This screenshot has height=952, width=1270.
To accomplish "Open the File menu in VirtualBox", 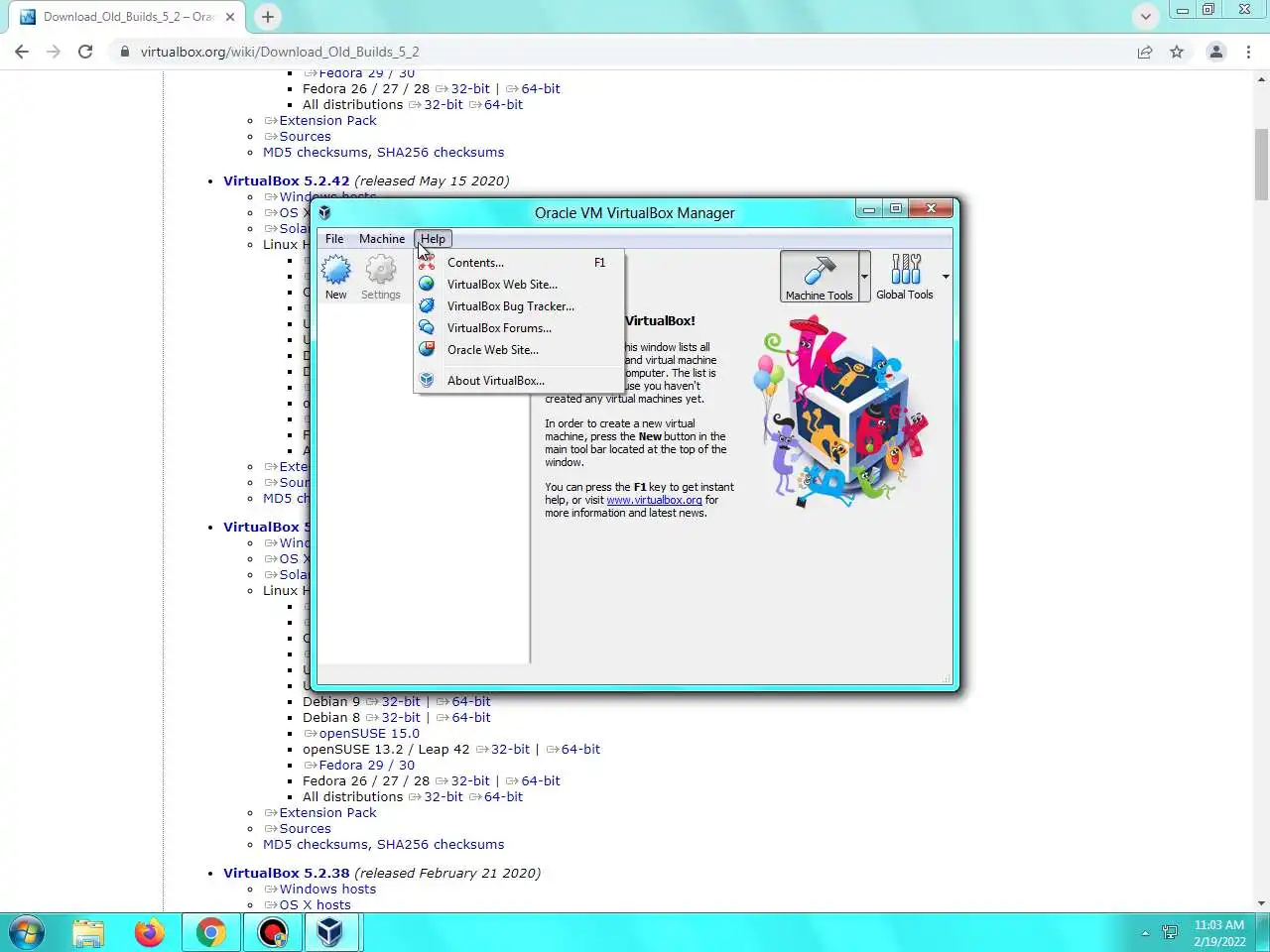I will [x=334, y=239].
